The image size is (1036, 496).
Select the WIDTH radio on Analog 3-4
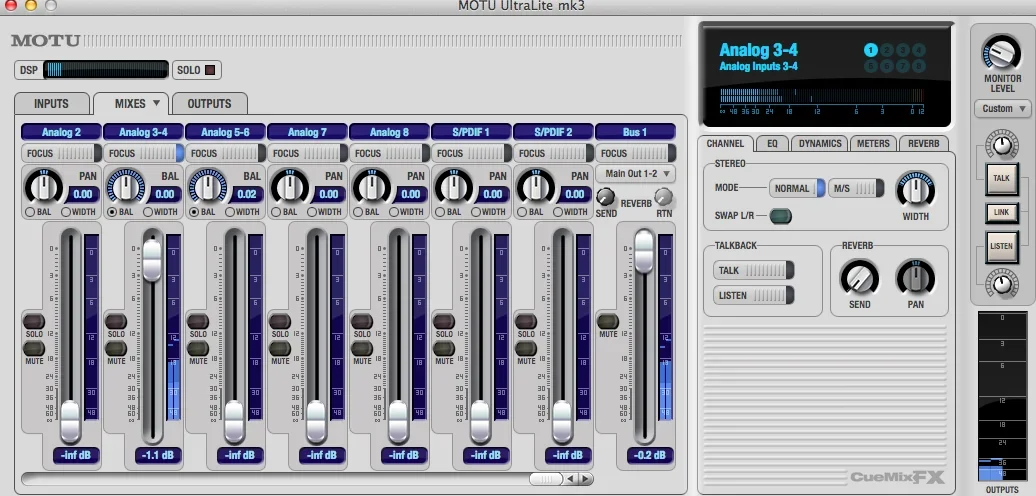point(148,212)
